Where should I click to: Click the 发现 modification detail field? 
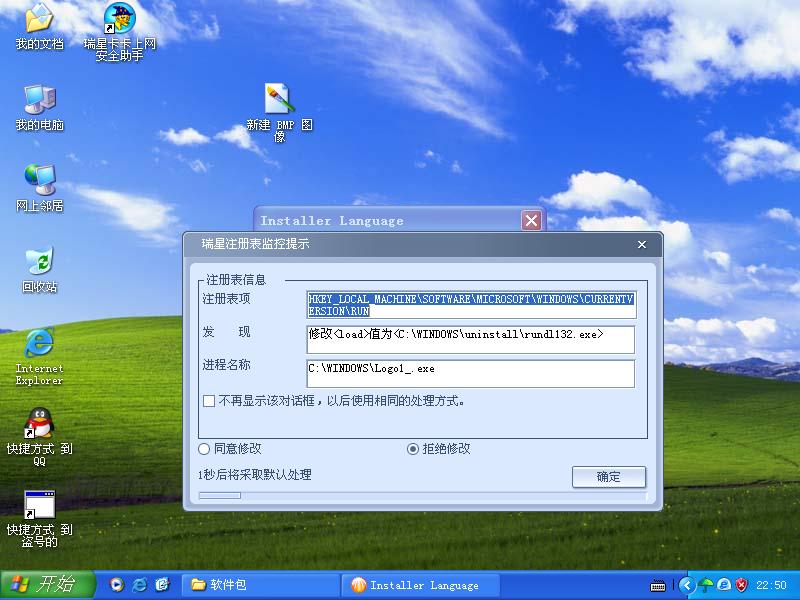tap(470, 339)
